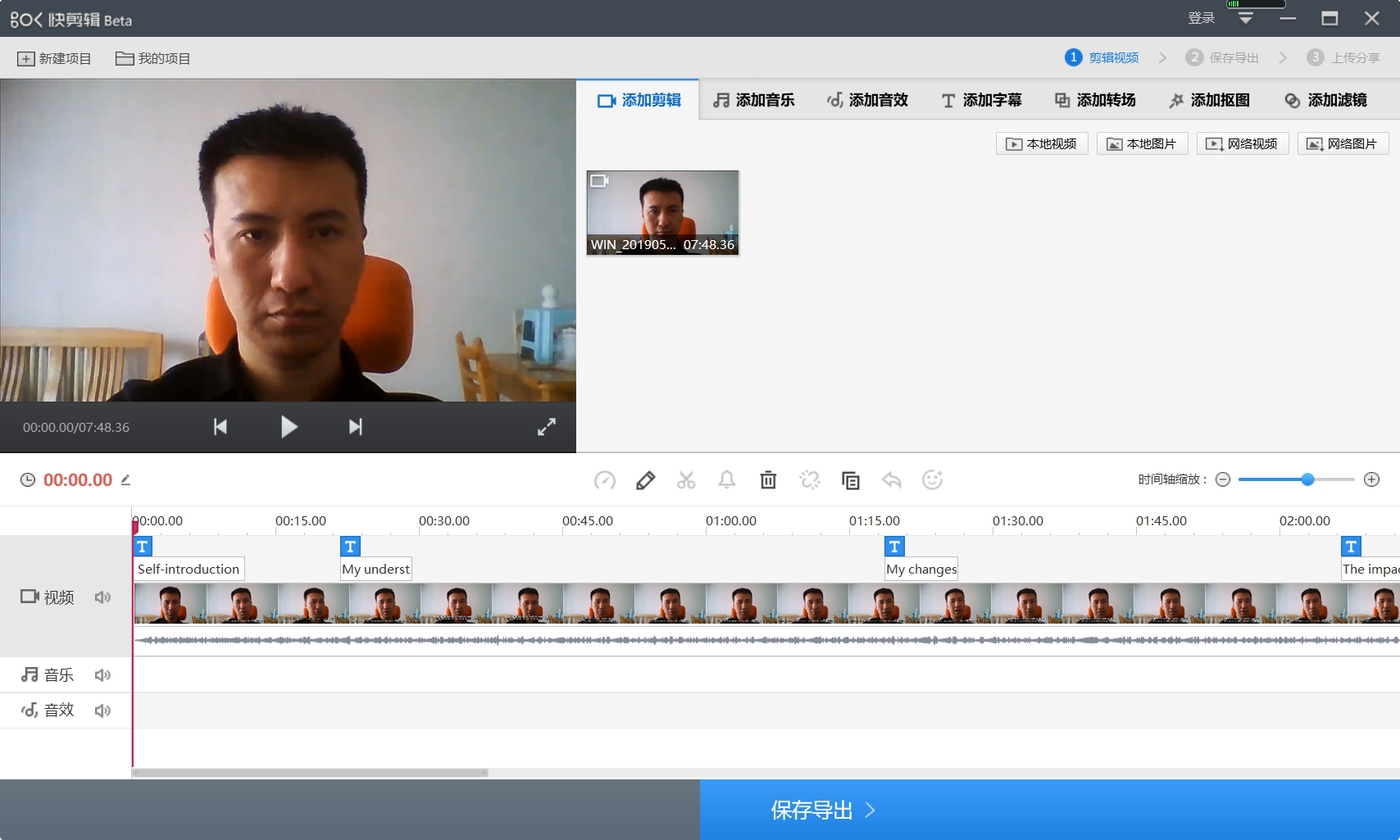Click the smiley sticker icon
Screen dimensions: 1400x840
[x=933, y=480]
